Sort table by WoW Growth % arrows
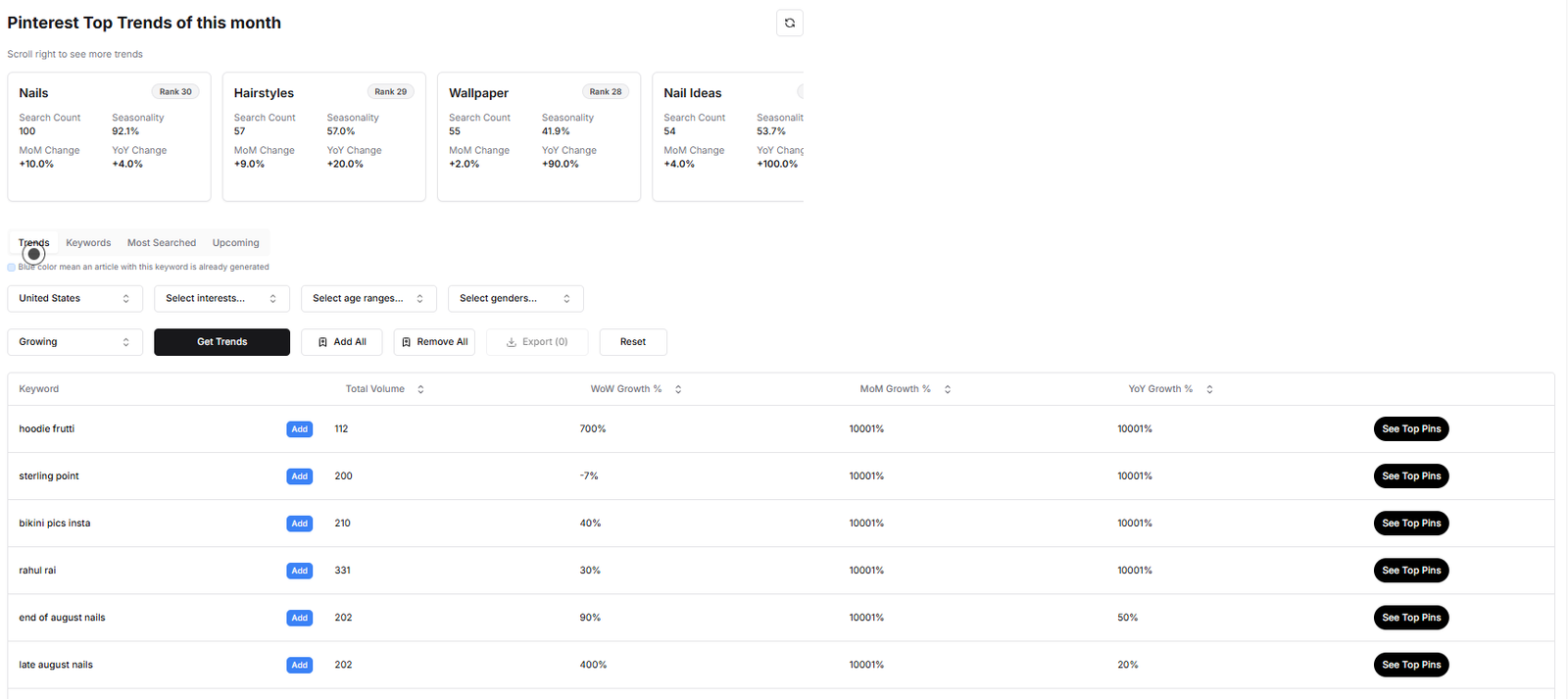 click(x=678, y=389)
